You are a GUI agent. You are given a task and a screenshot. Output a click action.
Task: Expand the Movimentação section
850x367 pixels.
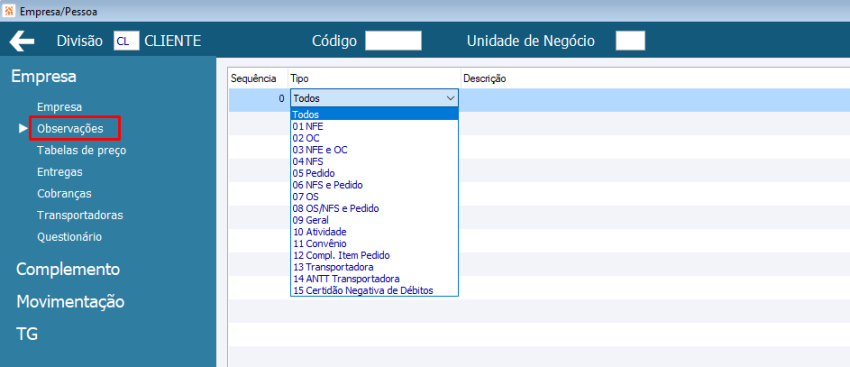pos(70,301)
